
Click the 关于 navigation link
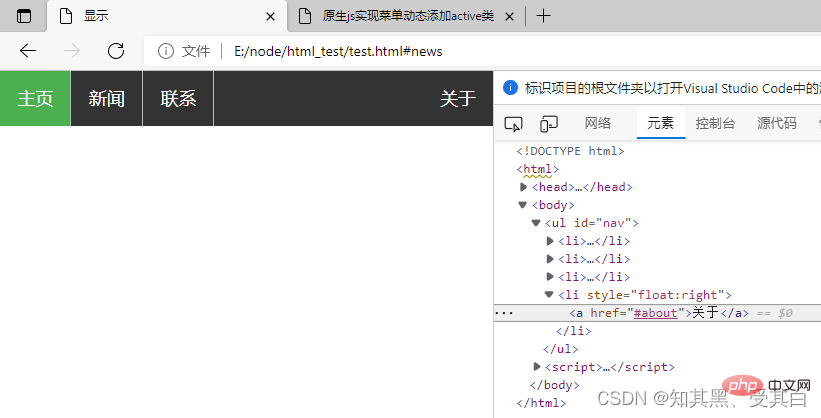[458, 98]
